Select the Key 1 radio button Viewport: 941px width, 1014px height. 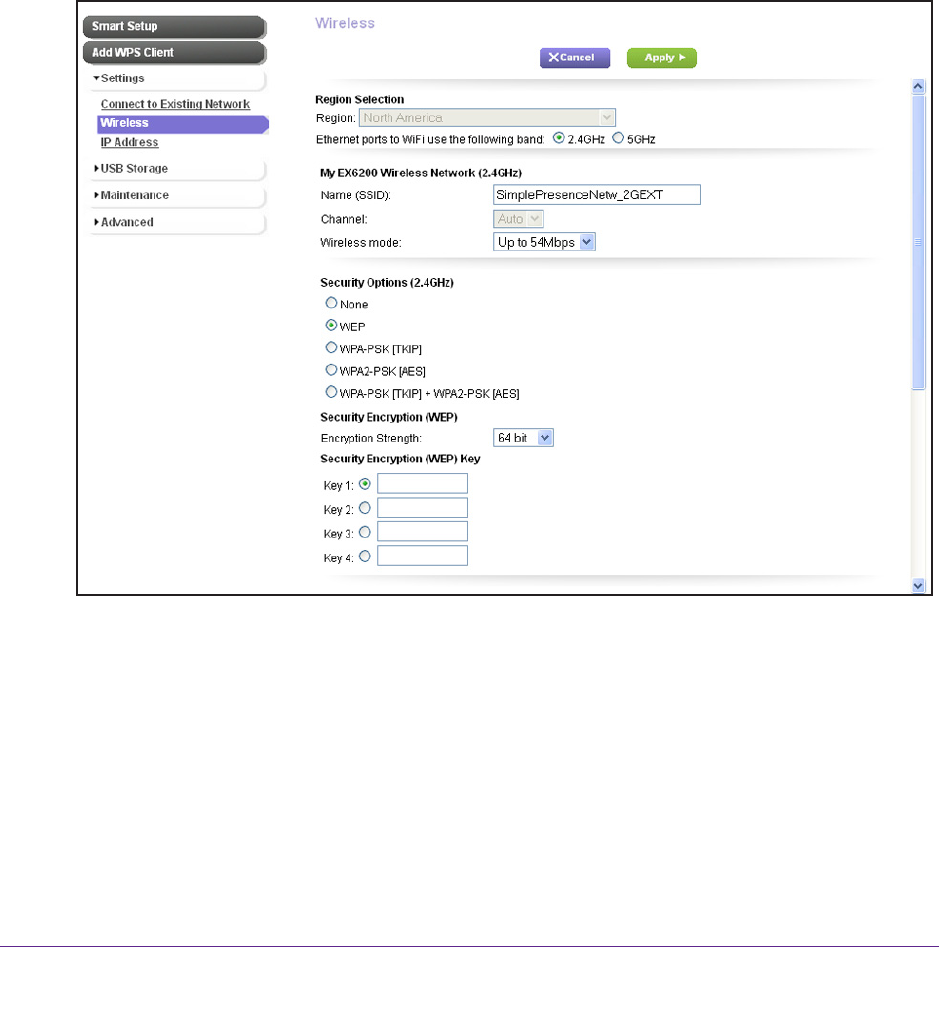point(365,484)
